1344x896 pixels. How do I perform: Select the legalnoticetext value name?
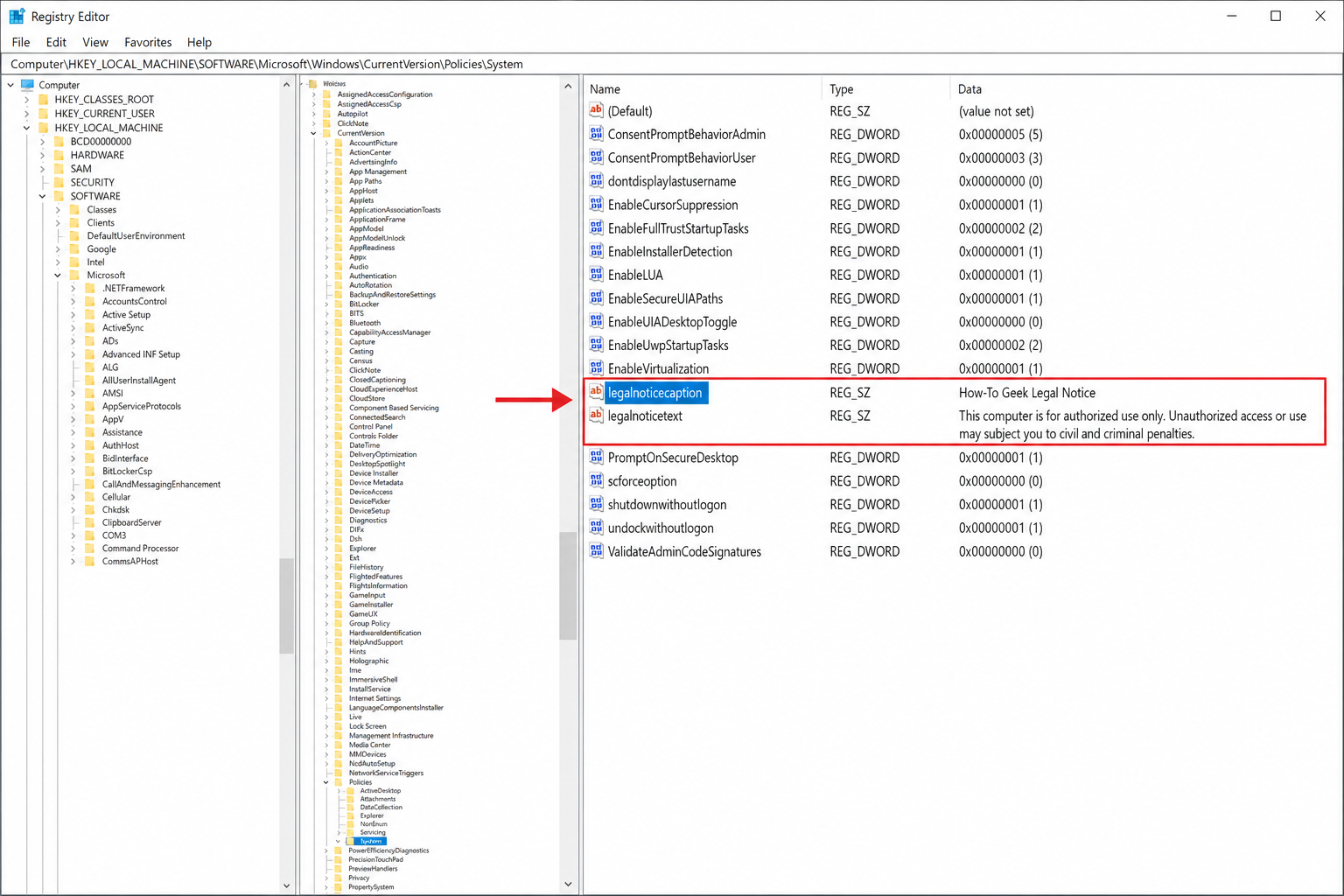point(645,416)
